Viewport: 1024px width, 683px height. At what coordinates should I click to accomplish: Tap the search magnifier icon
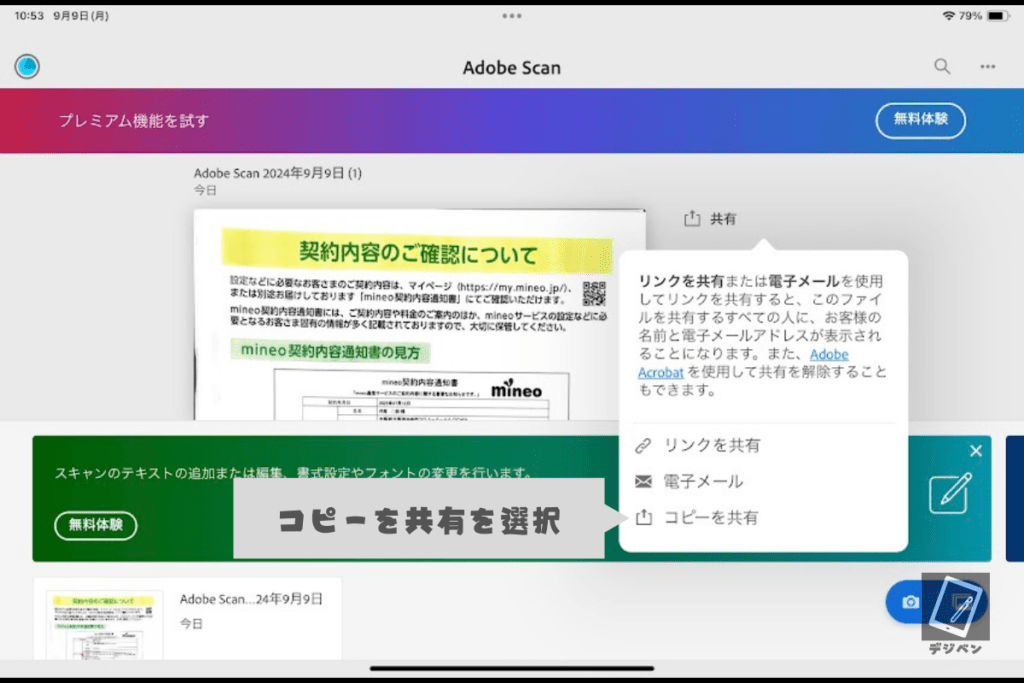[x=942, y=66]
